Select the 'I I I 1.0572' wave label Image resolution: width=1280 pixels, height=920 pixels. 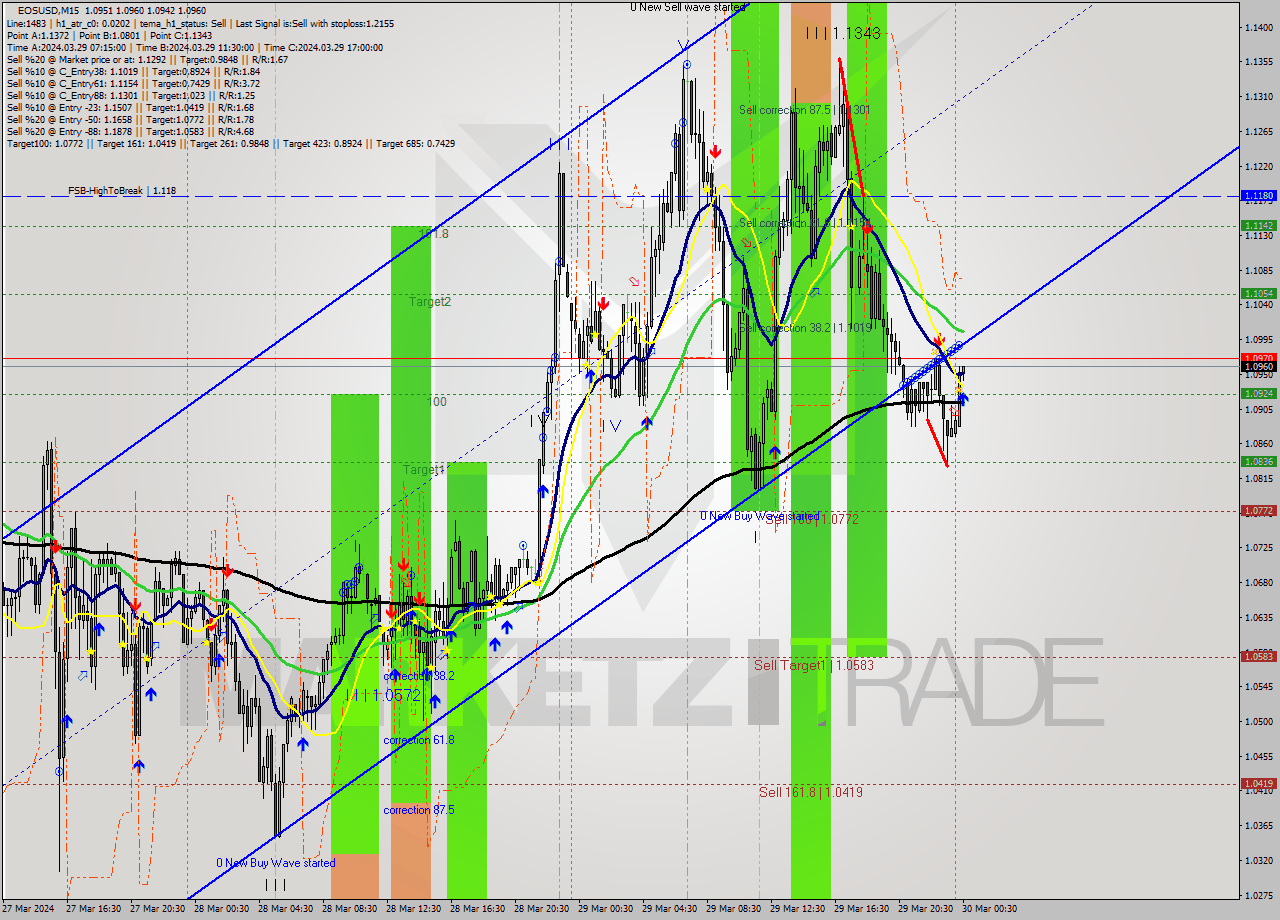point(384,695)
